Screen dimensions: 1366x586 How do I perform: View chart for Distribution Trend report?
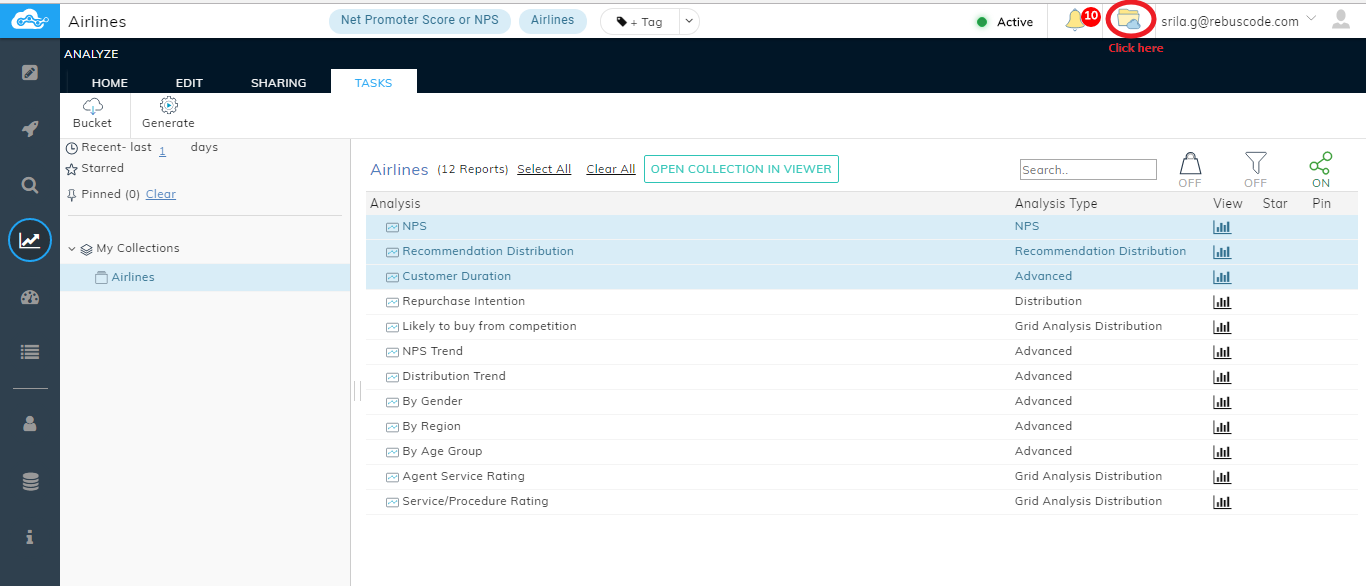tap(1222, 377)
